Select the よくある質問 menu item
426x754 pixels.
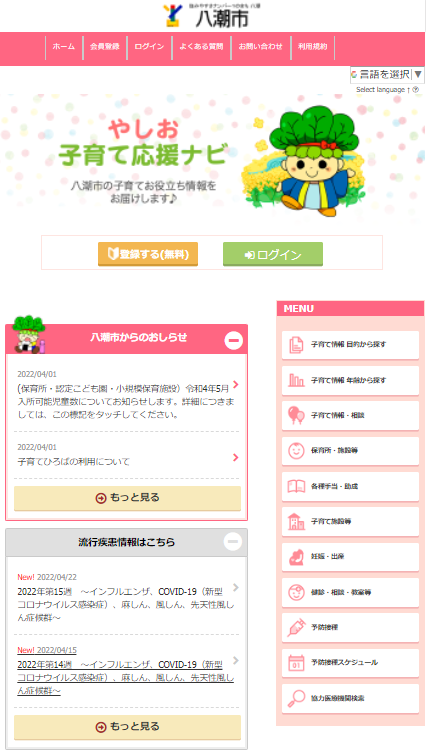pos(201,47)
